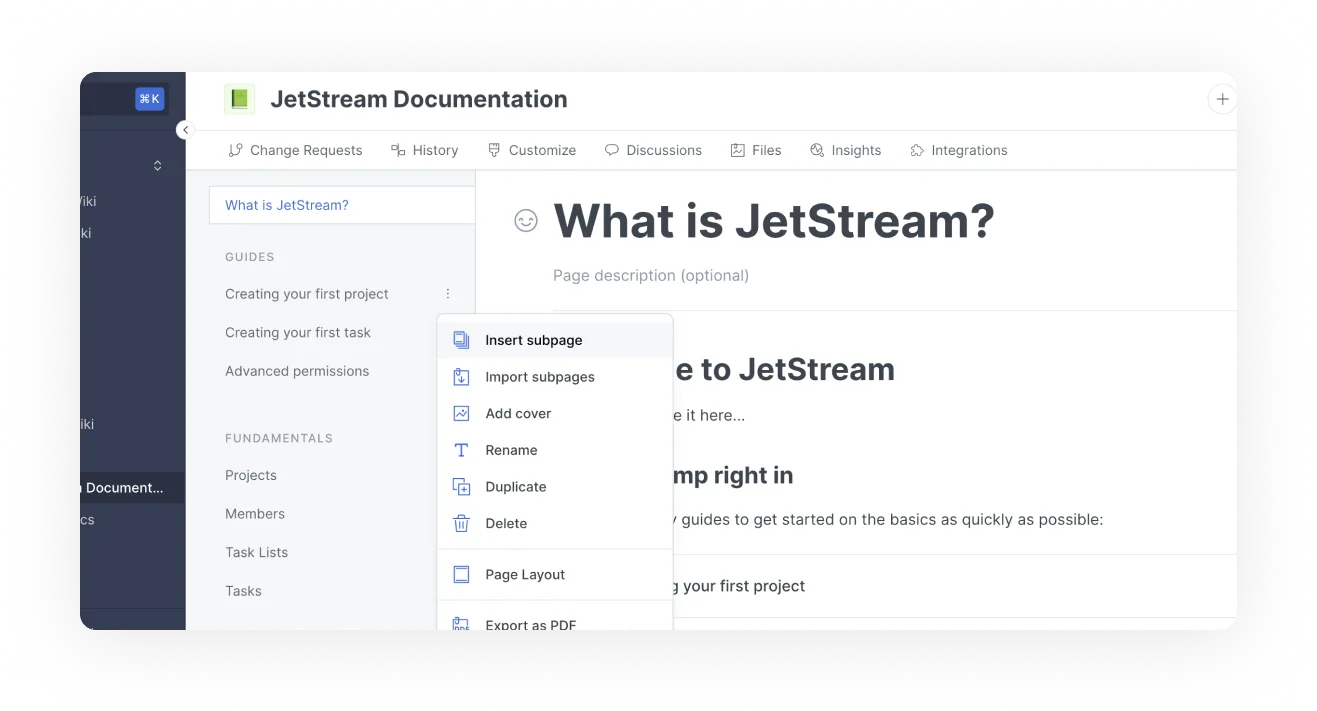Screen dimensions: 1317x711
Task: Click the plus button at top right
Action: click(1222, 99)
